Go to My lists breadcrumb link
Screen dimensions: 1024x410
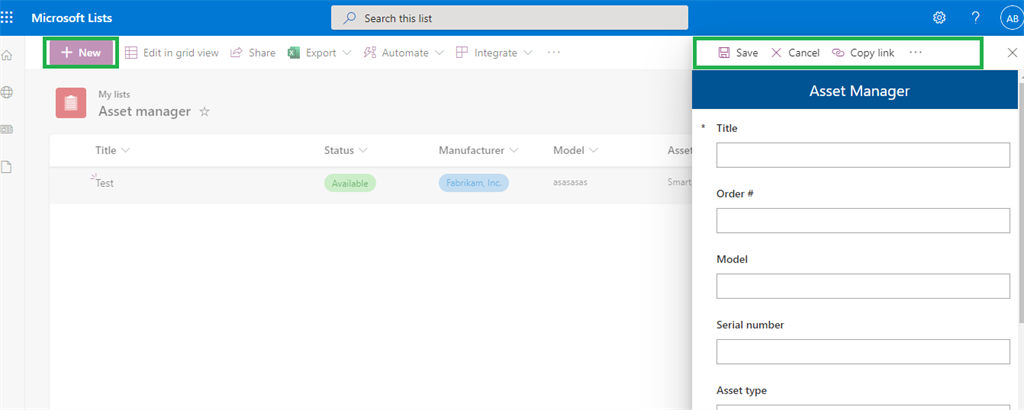pos(114,95)
